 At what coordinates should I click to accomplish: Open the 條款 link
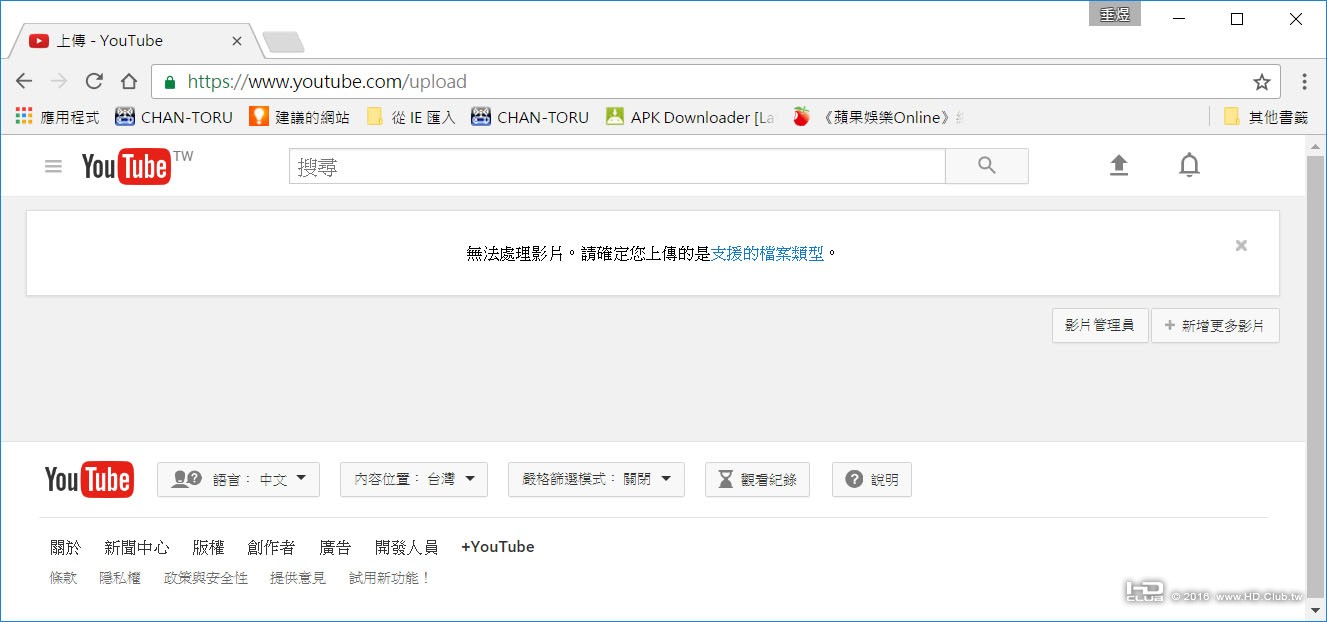coord(63,578)
